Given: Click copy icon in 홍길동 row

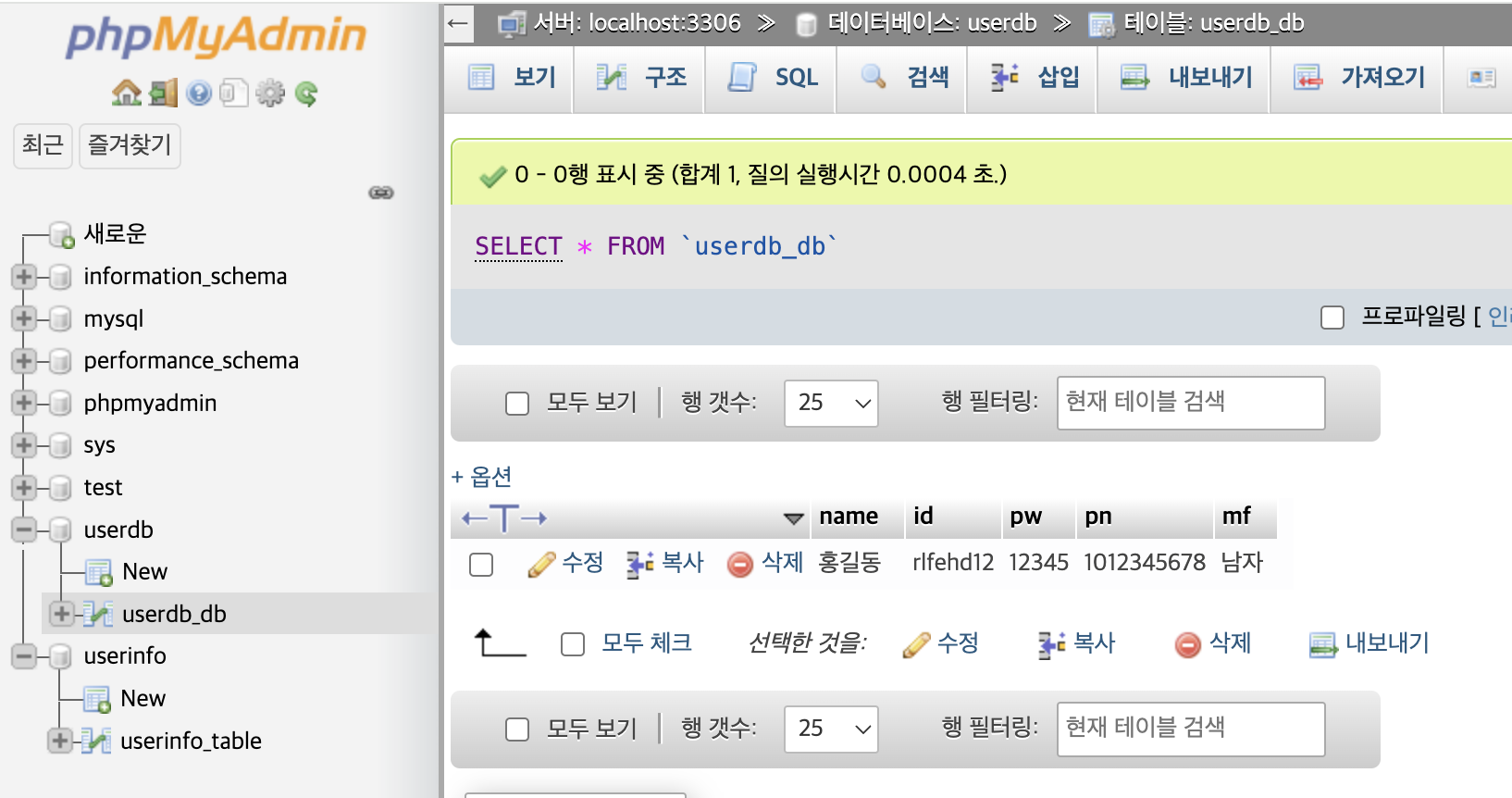Looking at the screenshot, I should [x=640, y=564].
